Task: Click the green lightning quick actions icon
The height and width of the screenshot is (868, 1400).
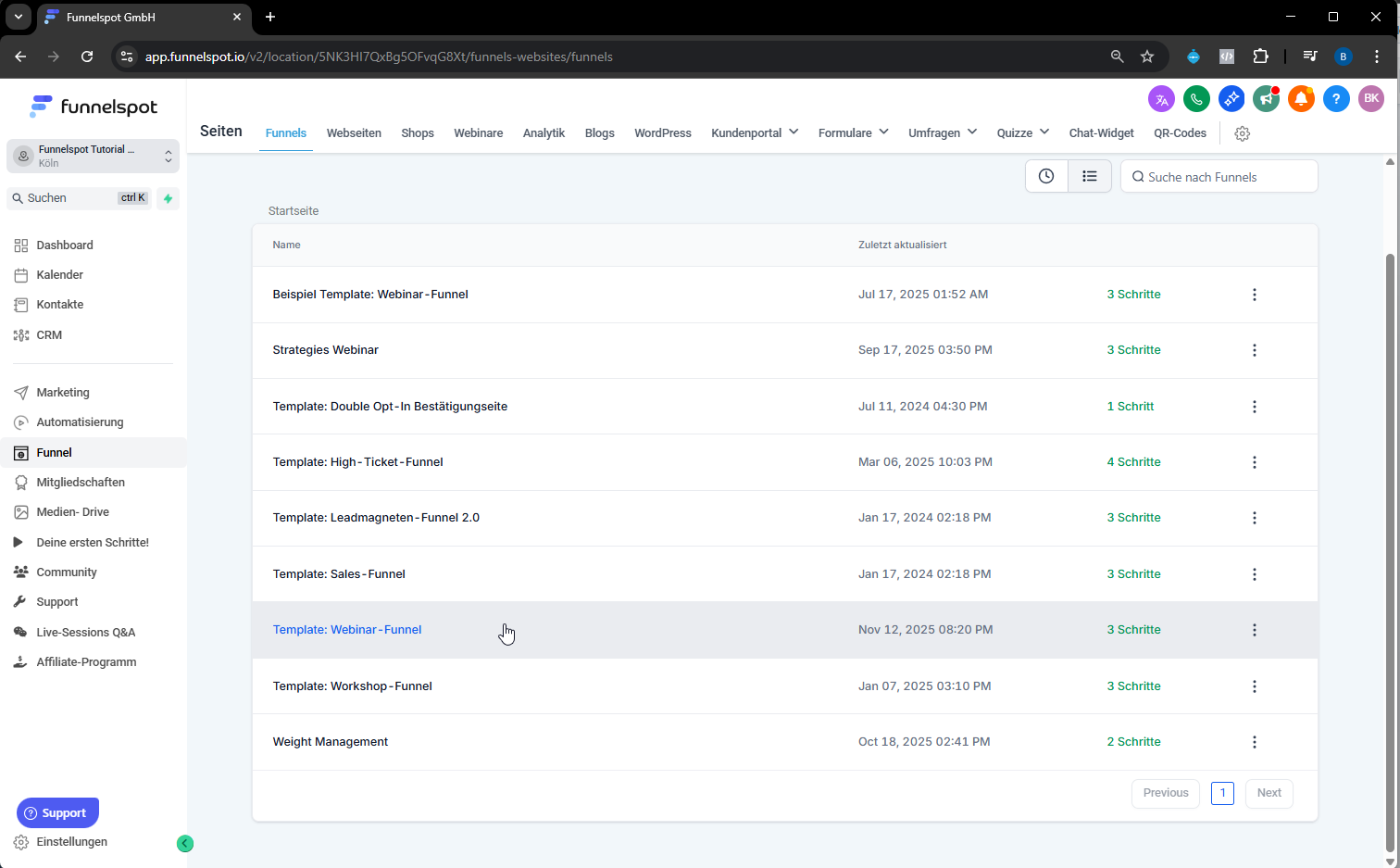Action: click(x=168, y=198)
